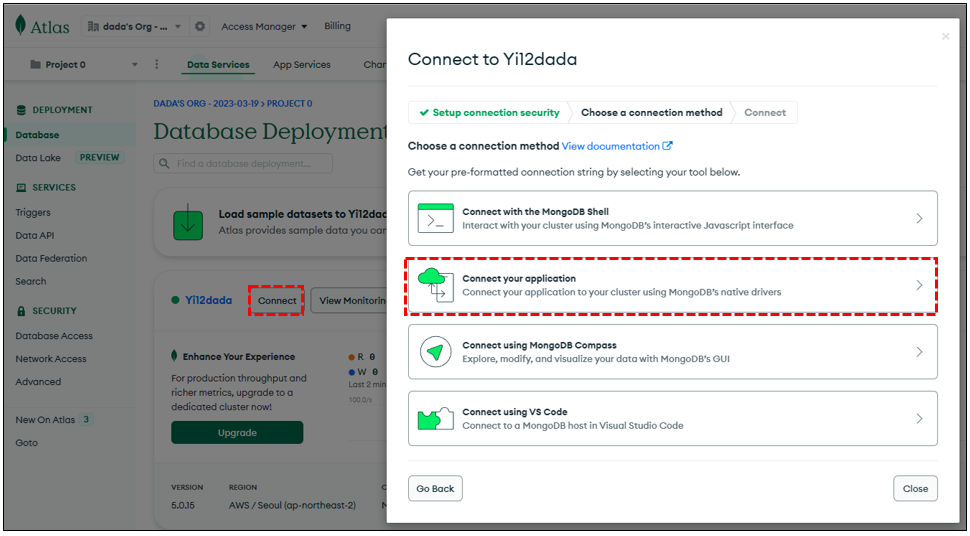Viewport: 970px width, 536px height.
Task: Click the green Upgrade button
Action: click(237, 433)
